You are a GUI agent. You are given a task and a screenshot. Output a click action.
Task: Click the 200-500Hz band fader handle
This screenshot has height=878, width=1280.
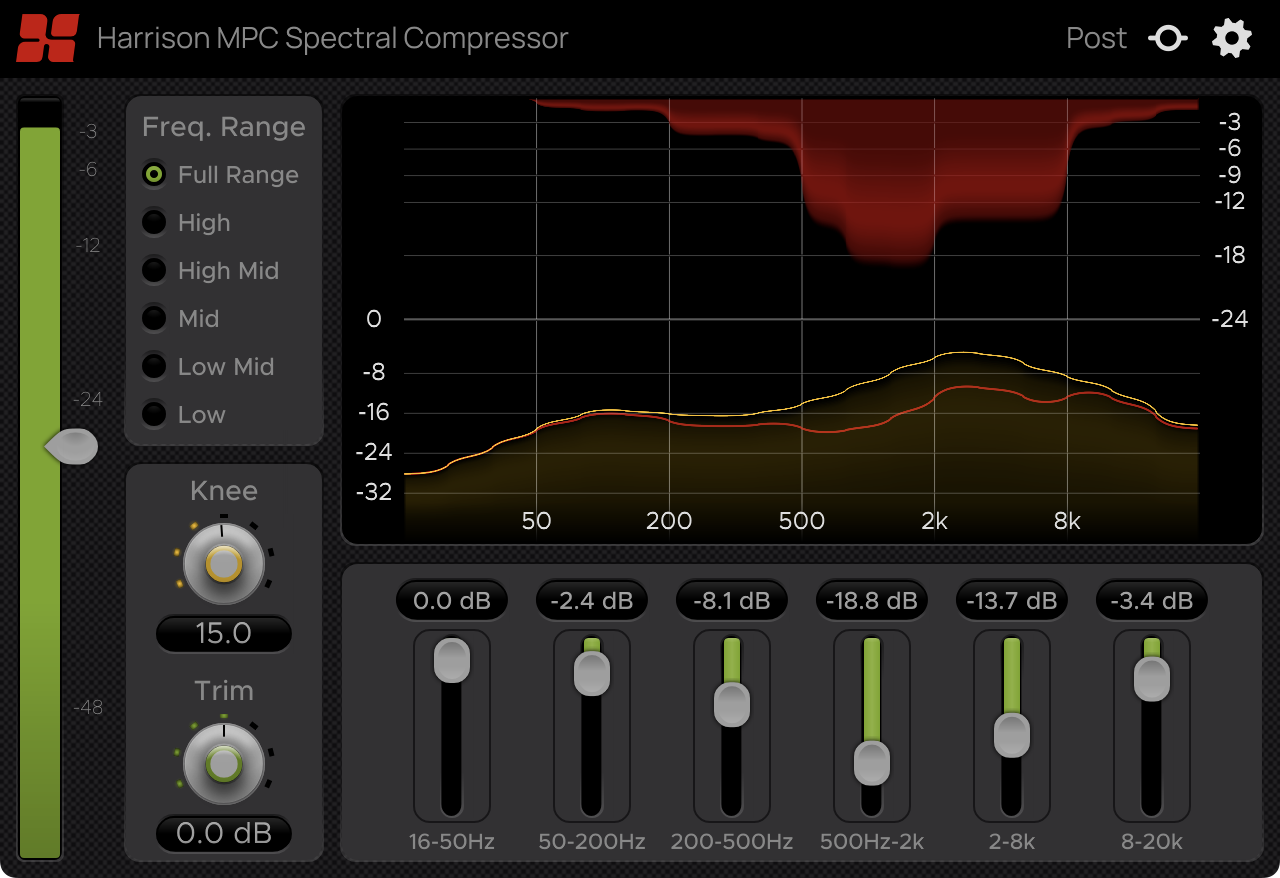coord(732,705)
